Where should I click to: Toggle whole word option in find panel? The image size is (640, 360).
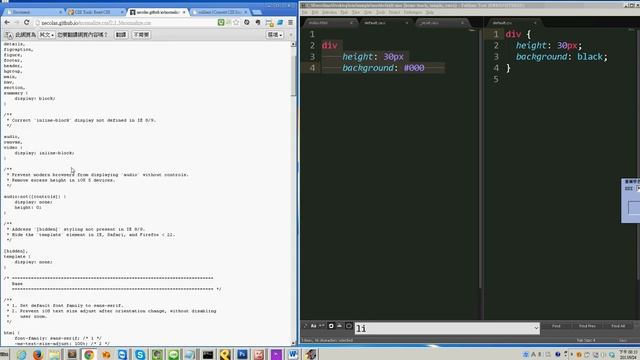point(322,326)
